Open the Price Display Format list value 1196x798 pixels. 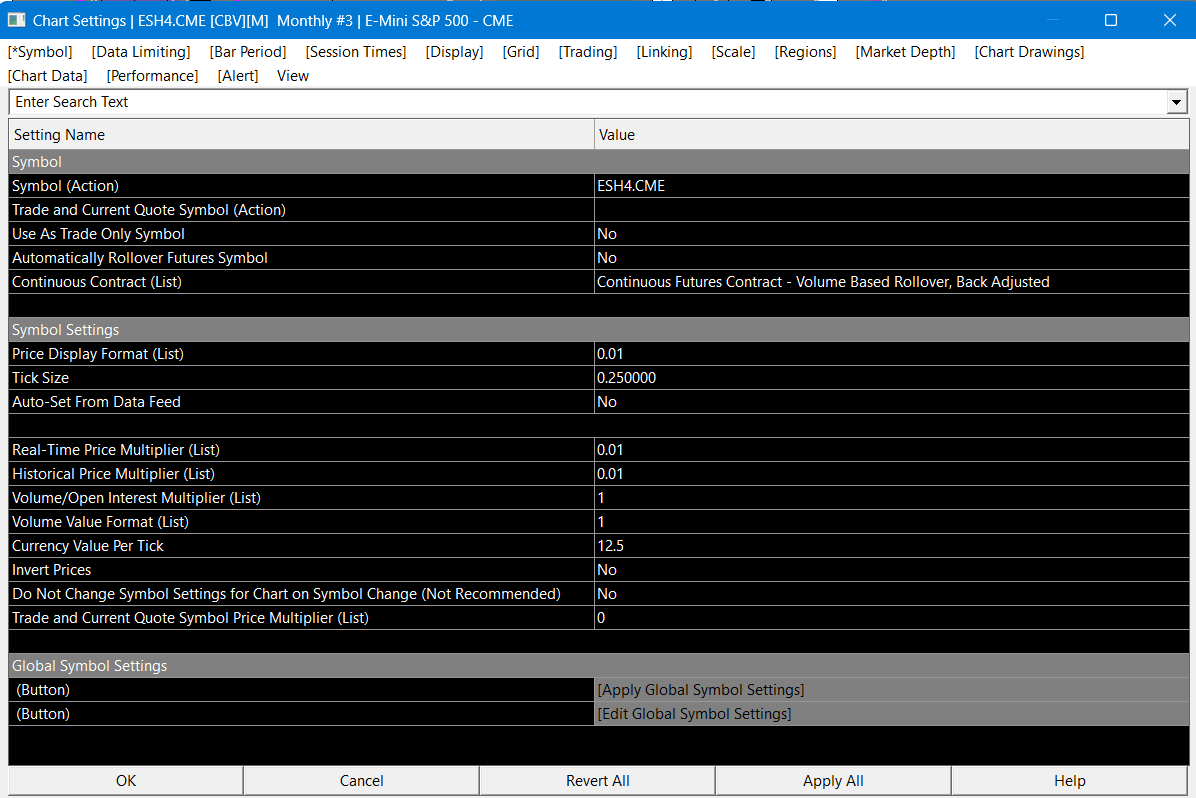[891, 354]
